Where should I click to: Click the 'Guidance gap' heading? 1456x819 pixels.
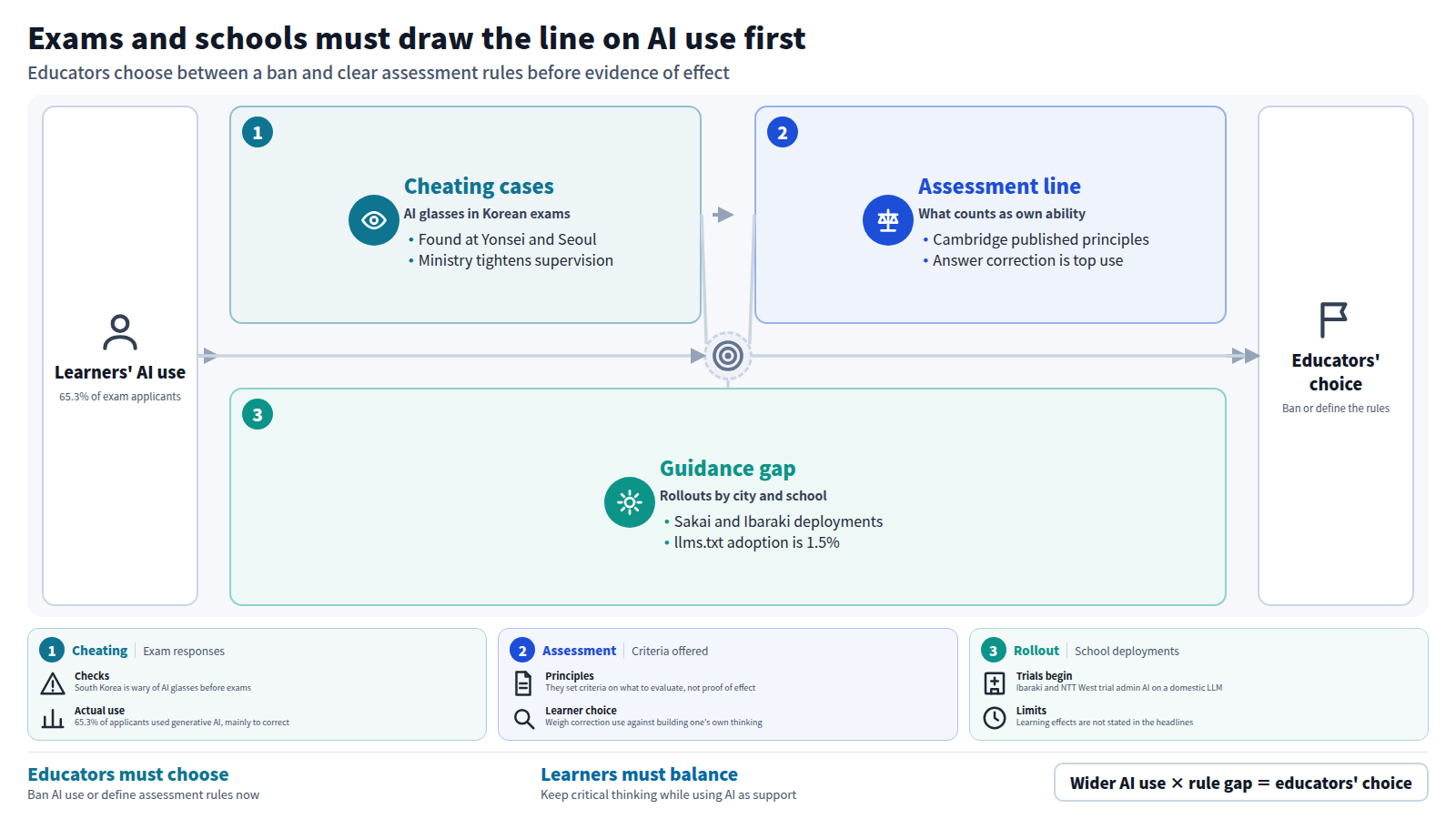coord(727,469)
